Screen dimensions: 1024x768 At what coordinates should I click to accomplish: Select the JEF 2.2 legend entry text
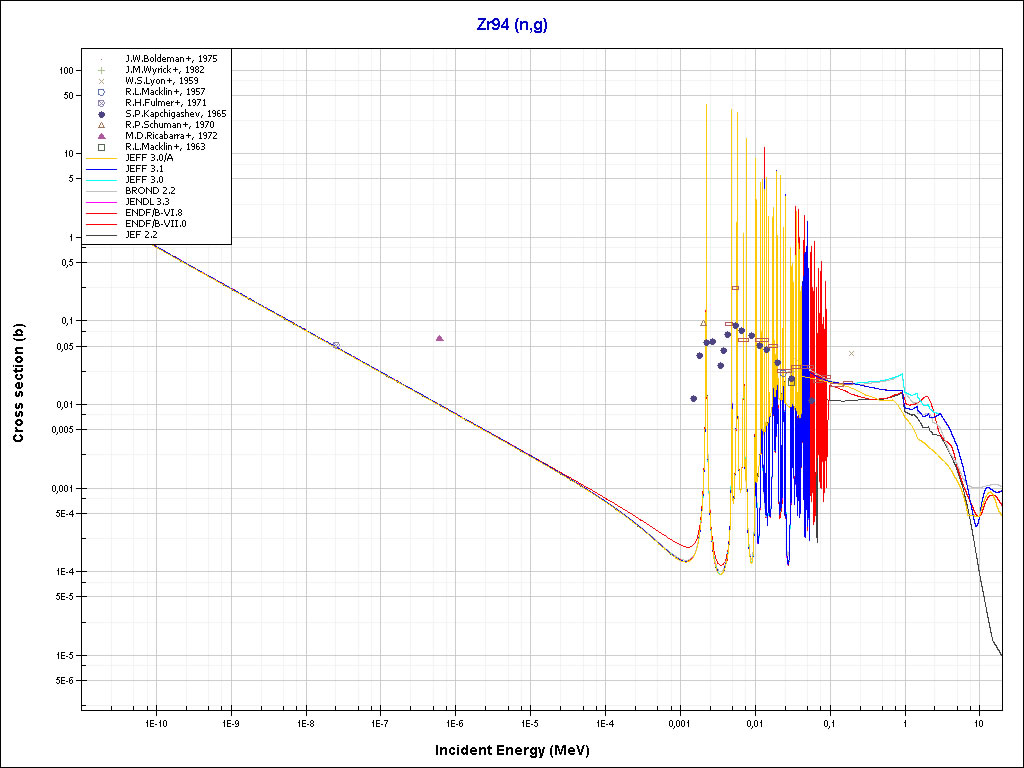click(x=144, y=235)
